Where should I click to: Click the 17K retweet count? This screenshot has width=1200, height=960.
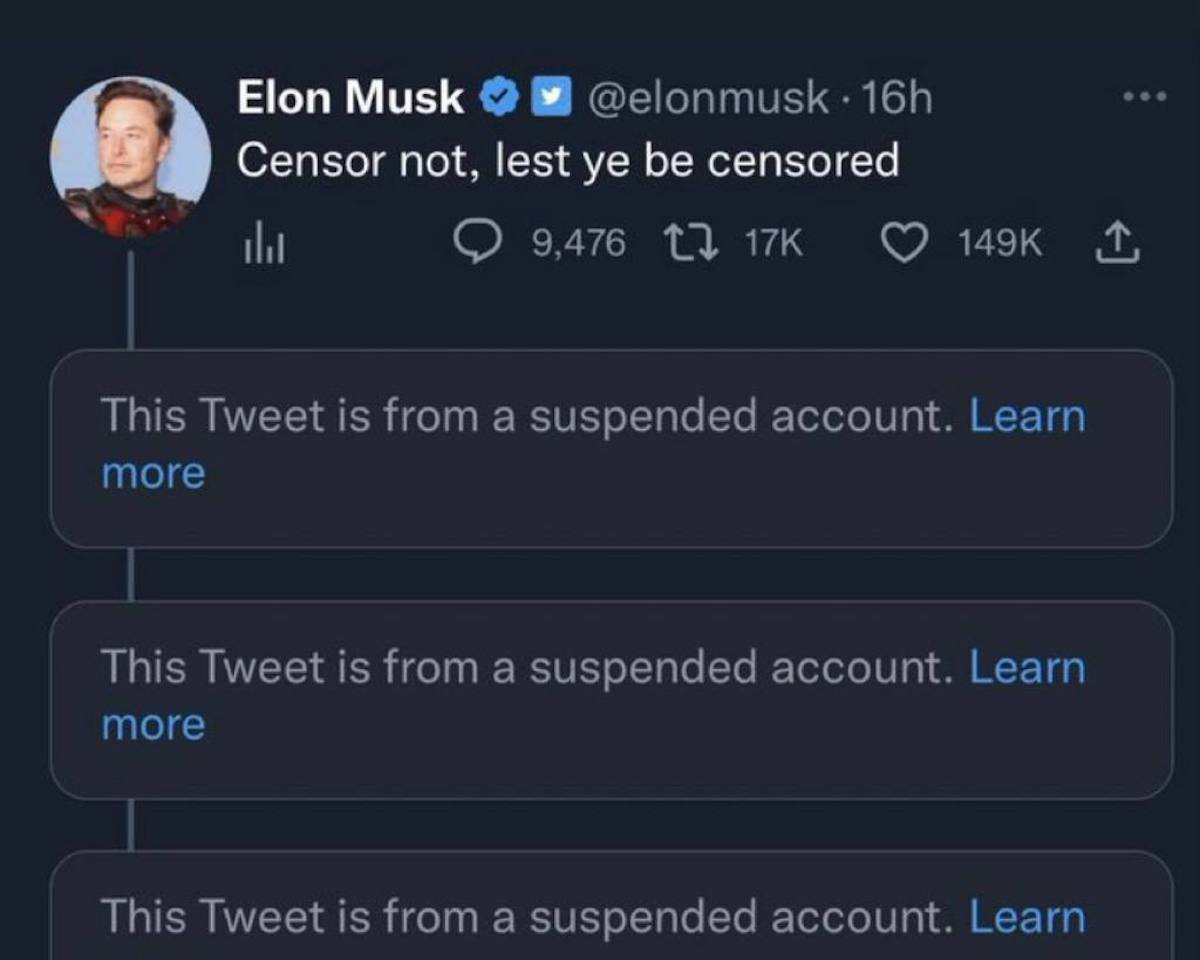coord(774,244)
